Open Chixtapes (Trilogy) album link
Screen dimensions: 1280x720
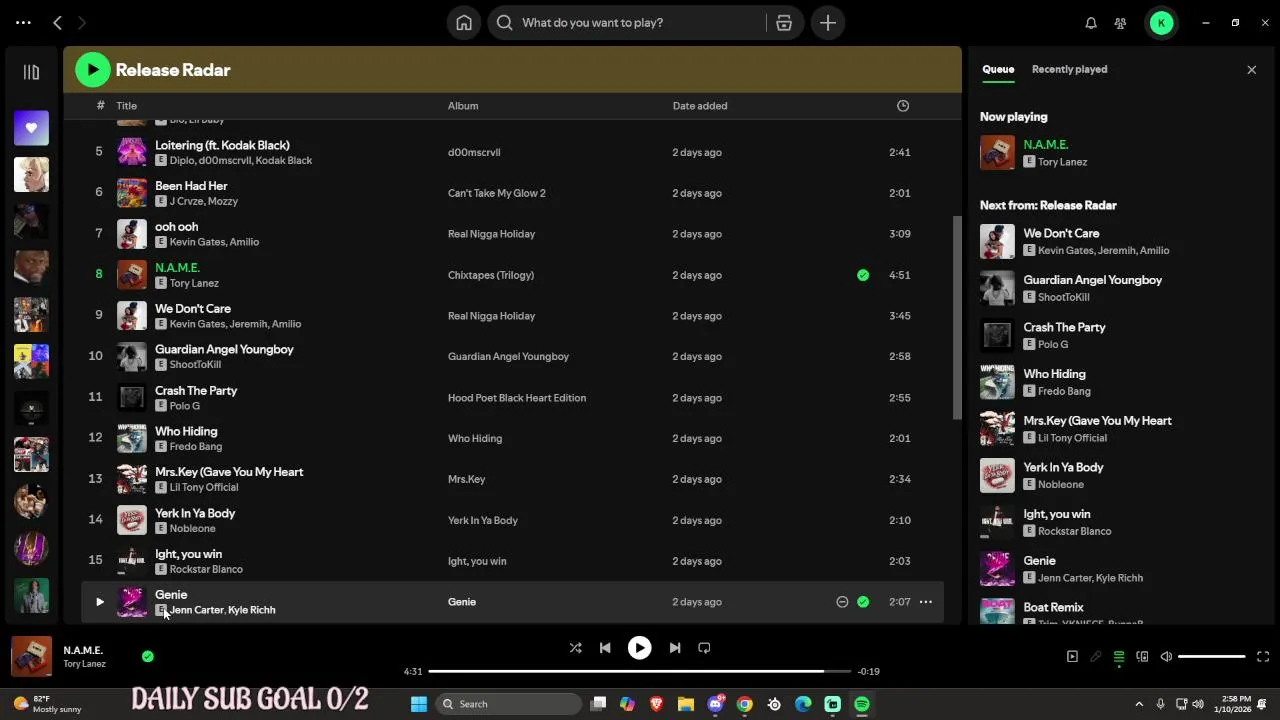(491, 275)
